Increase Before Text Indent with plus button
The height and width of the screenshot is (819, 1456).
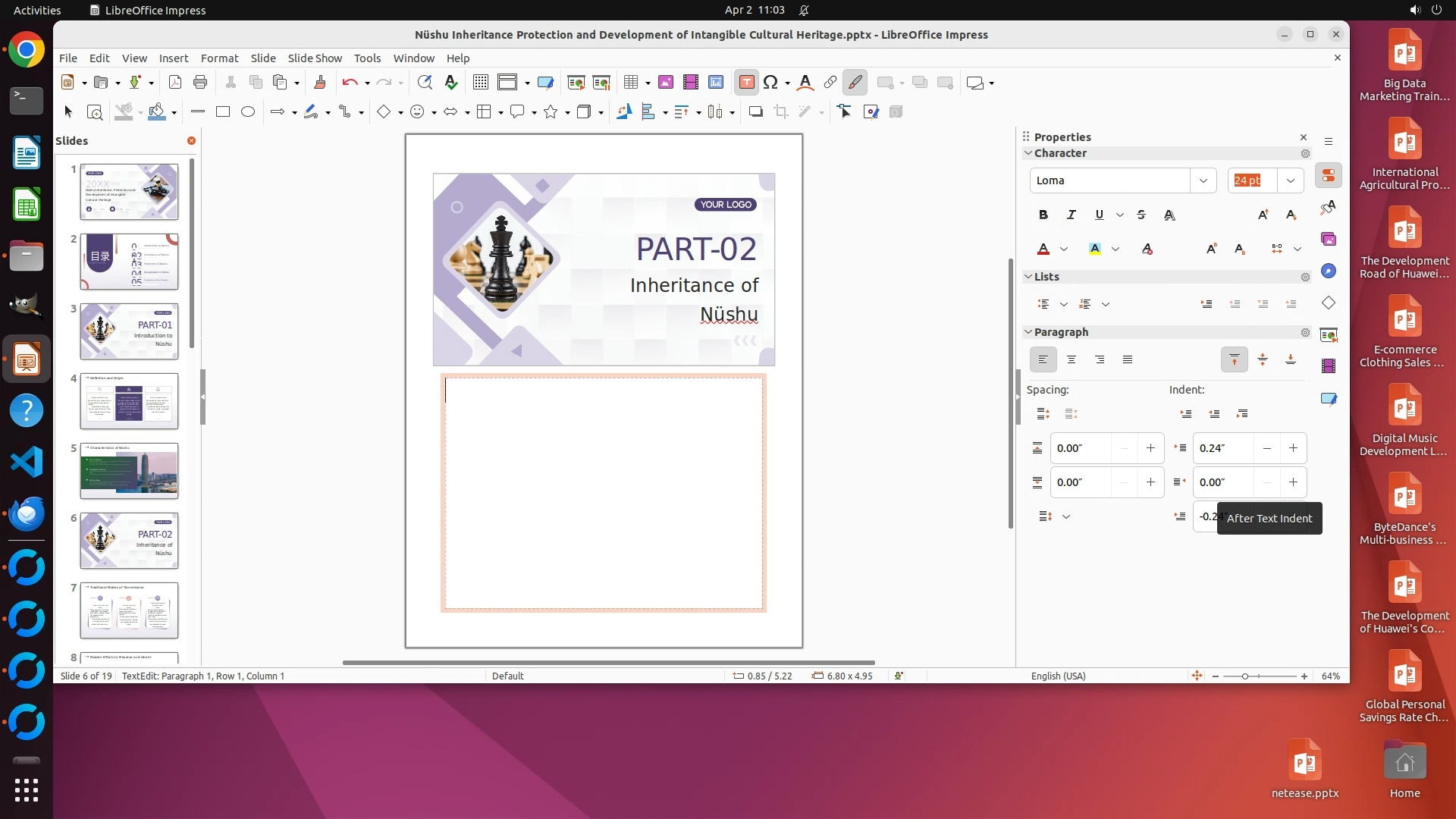pos(1293,448)
